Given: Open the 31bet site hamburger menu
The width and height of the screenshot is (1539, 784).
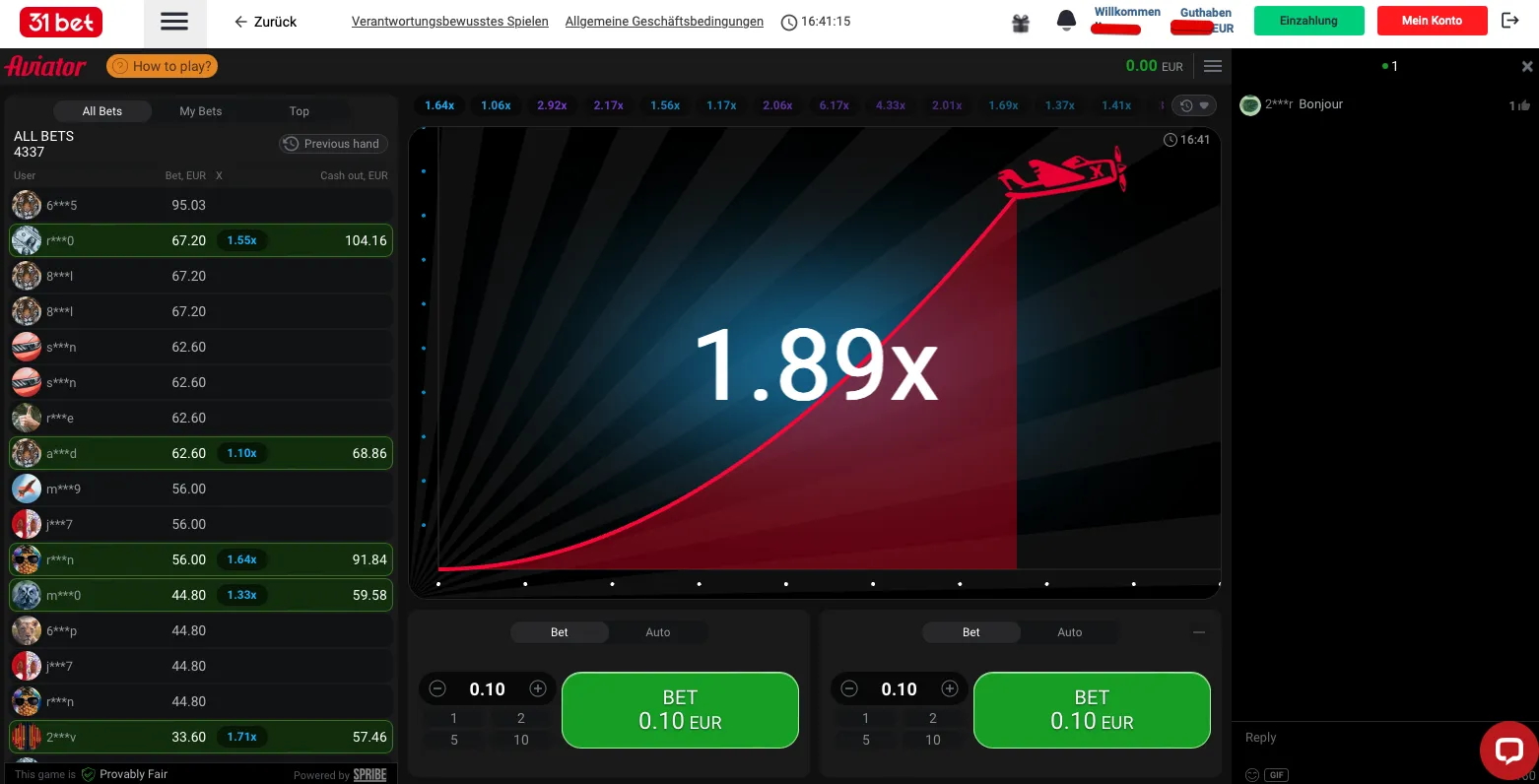Looking at the screenshot, I should [174, 22].
